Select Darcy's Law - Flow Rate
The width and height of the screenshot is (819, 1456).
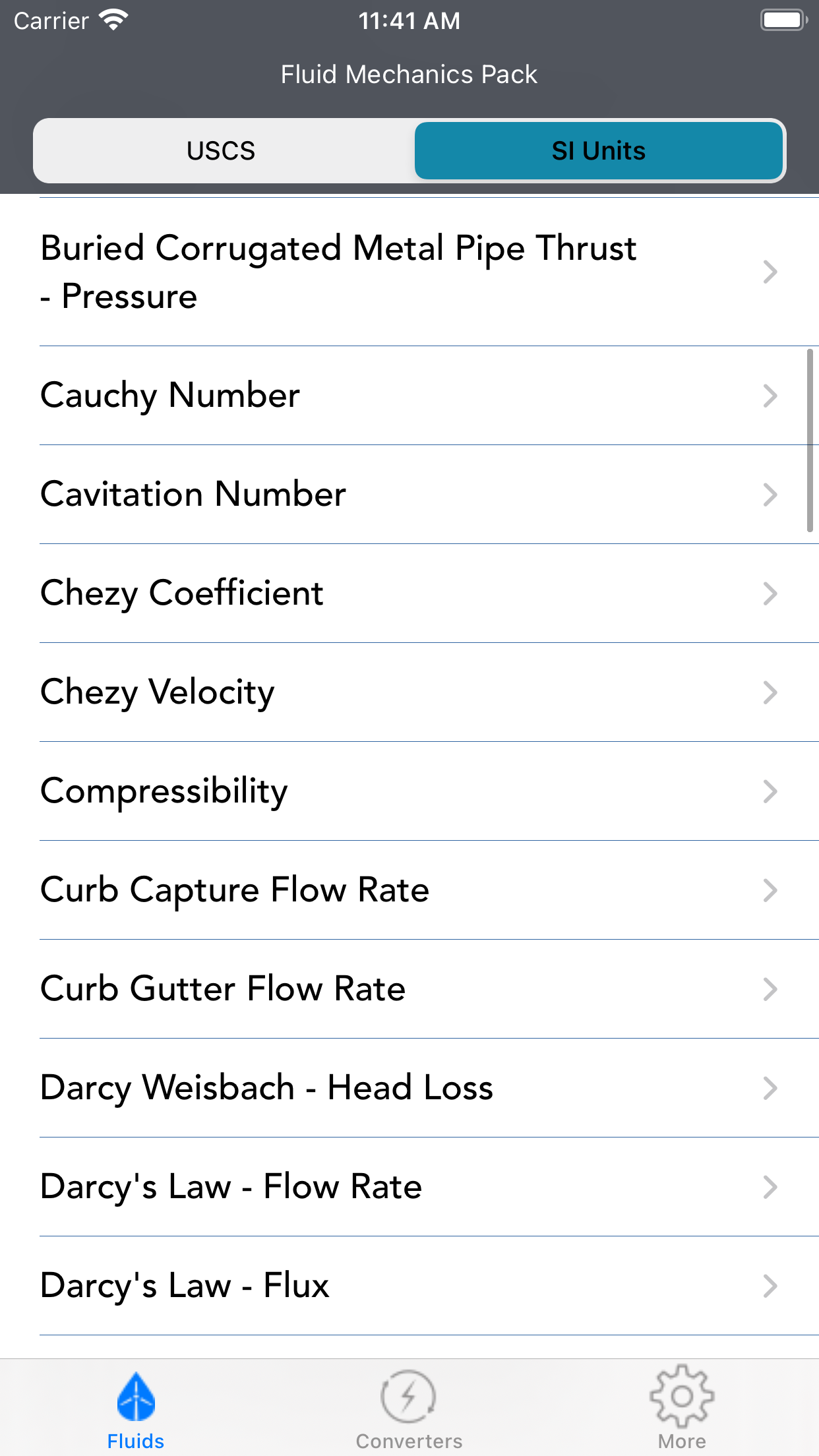pos(231,1187)
